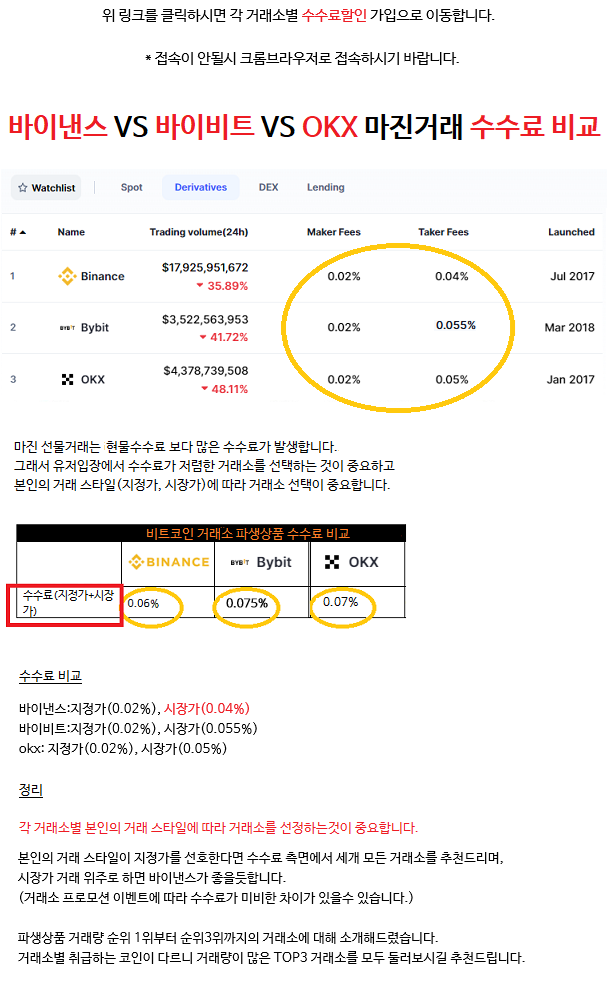Click the Jul 2017 launch date

click(572, 276)
